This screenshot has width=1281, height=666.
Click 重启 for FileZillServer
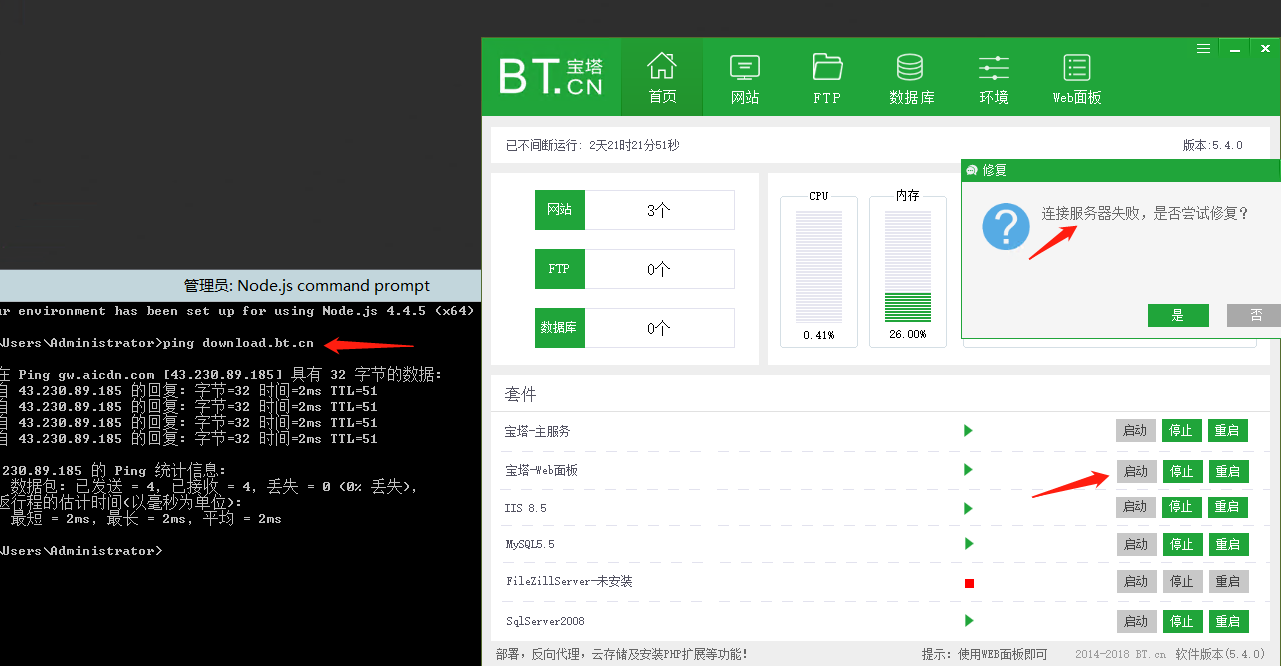1228,581
